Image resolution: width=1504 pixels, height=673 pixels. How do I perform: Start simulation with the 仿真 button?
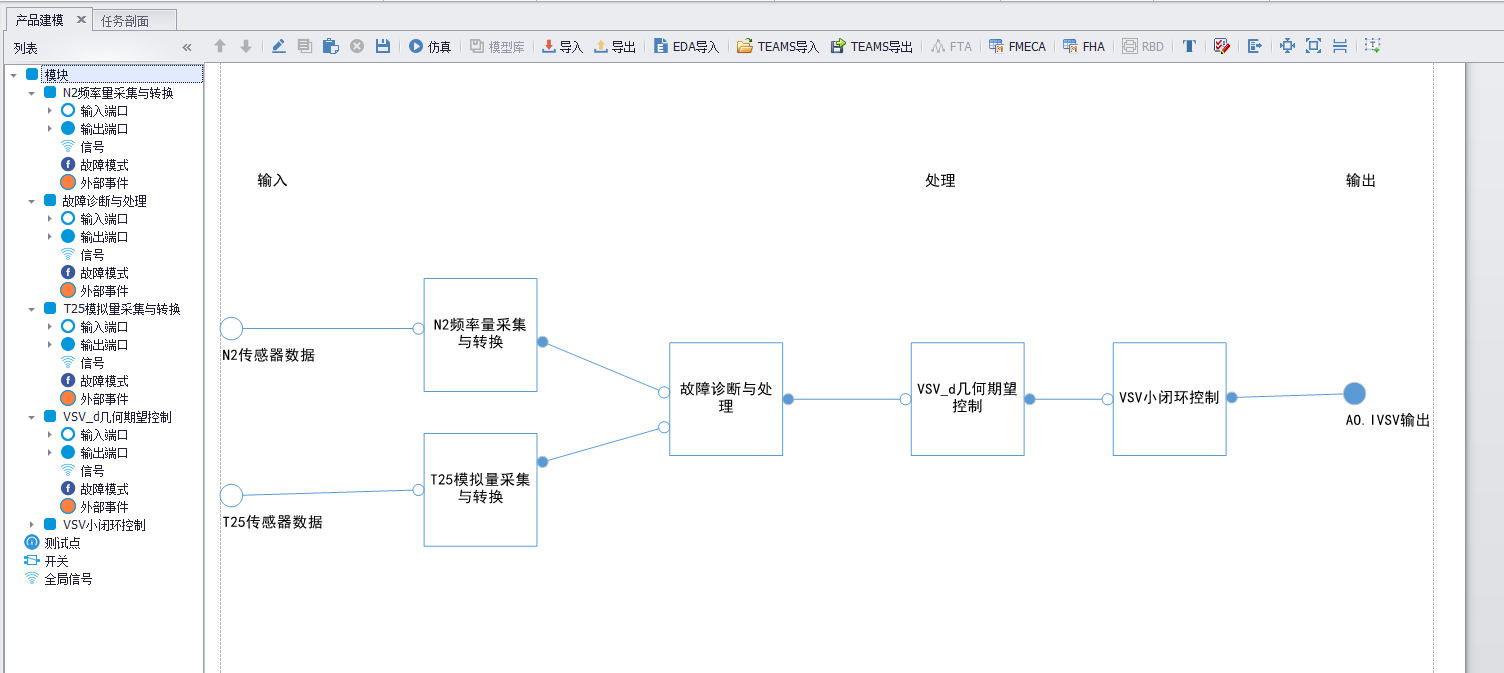coord(430,46)
